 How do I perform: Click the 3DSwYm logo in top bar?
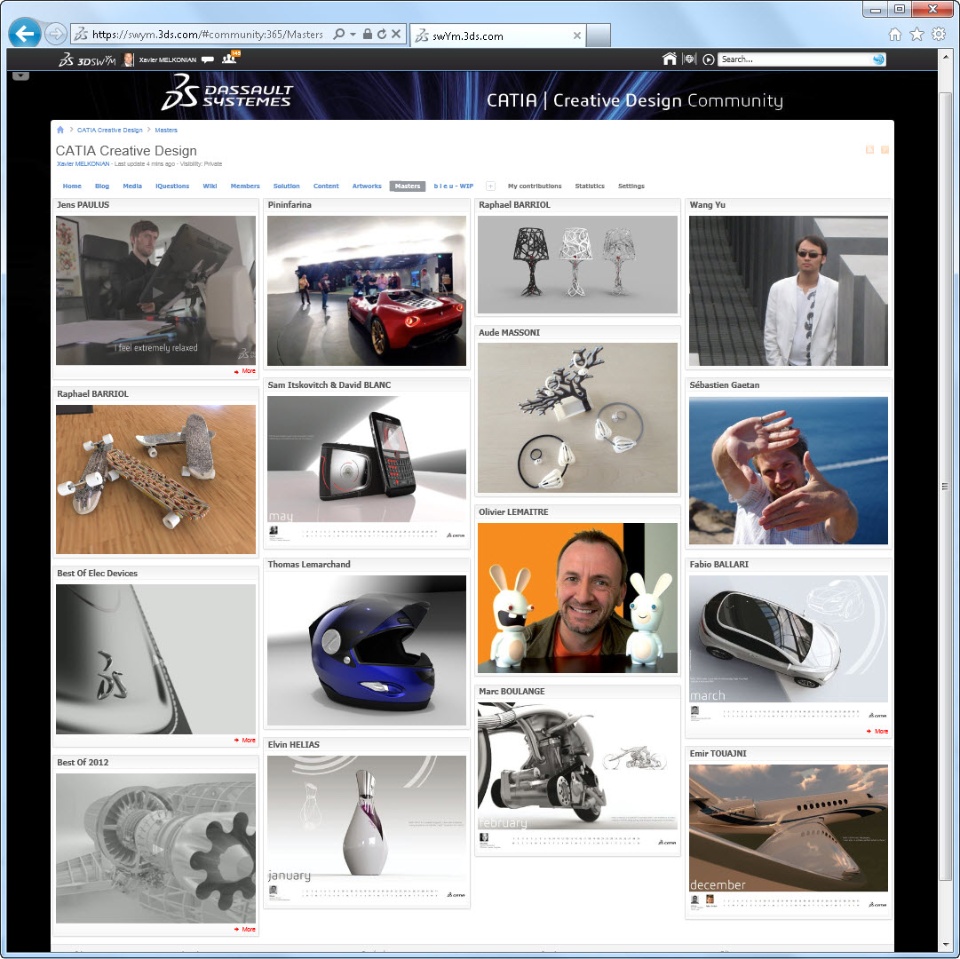(x=87, y=60)
